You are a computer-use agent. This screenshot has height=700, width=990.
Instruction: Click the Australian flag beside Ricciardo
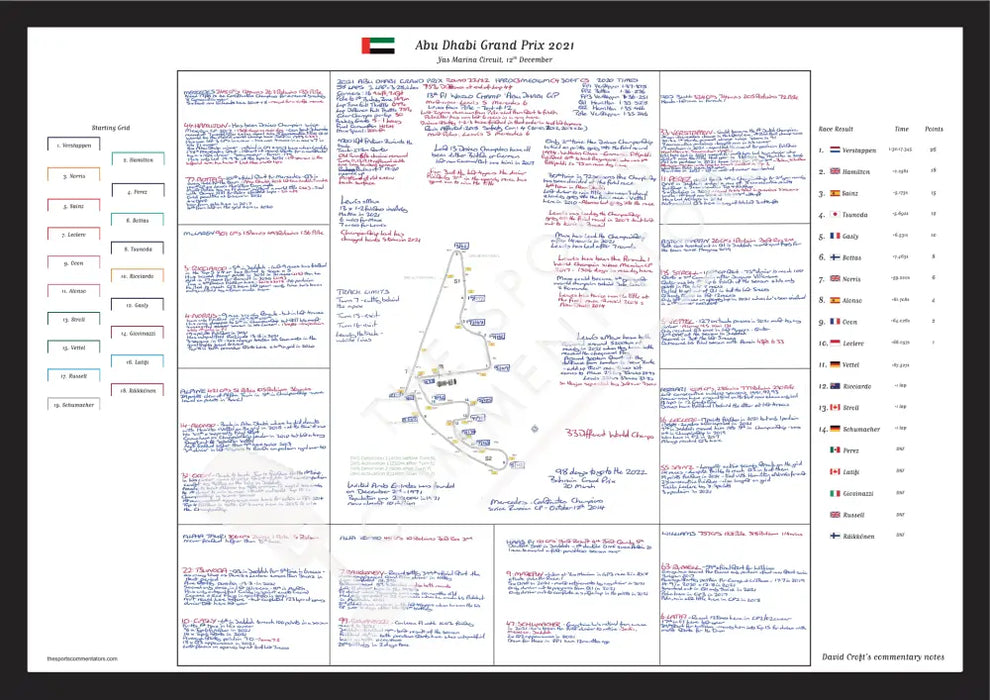tap(835, 386)
